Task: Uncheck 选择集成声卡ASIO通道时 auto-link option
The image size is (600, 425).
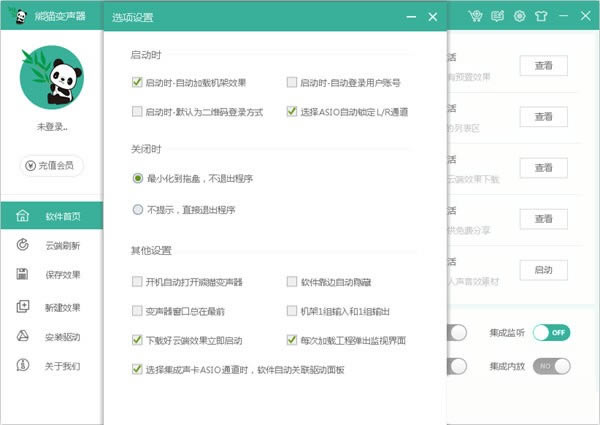Action: point(137,369)
